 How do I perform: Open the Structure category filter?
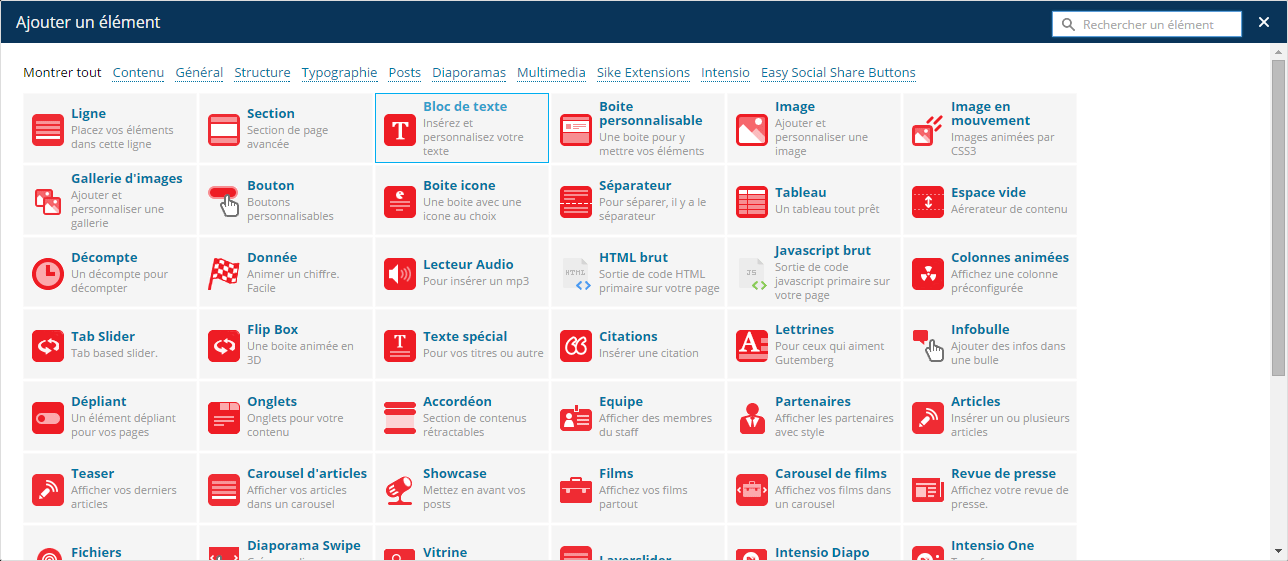coord(262,73)
